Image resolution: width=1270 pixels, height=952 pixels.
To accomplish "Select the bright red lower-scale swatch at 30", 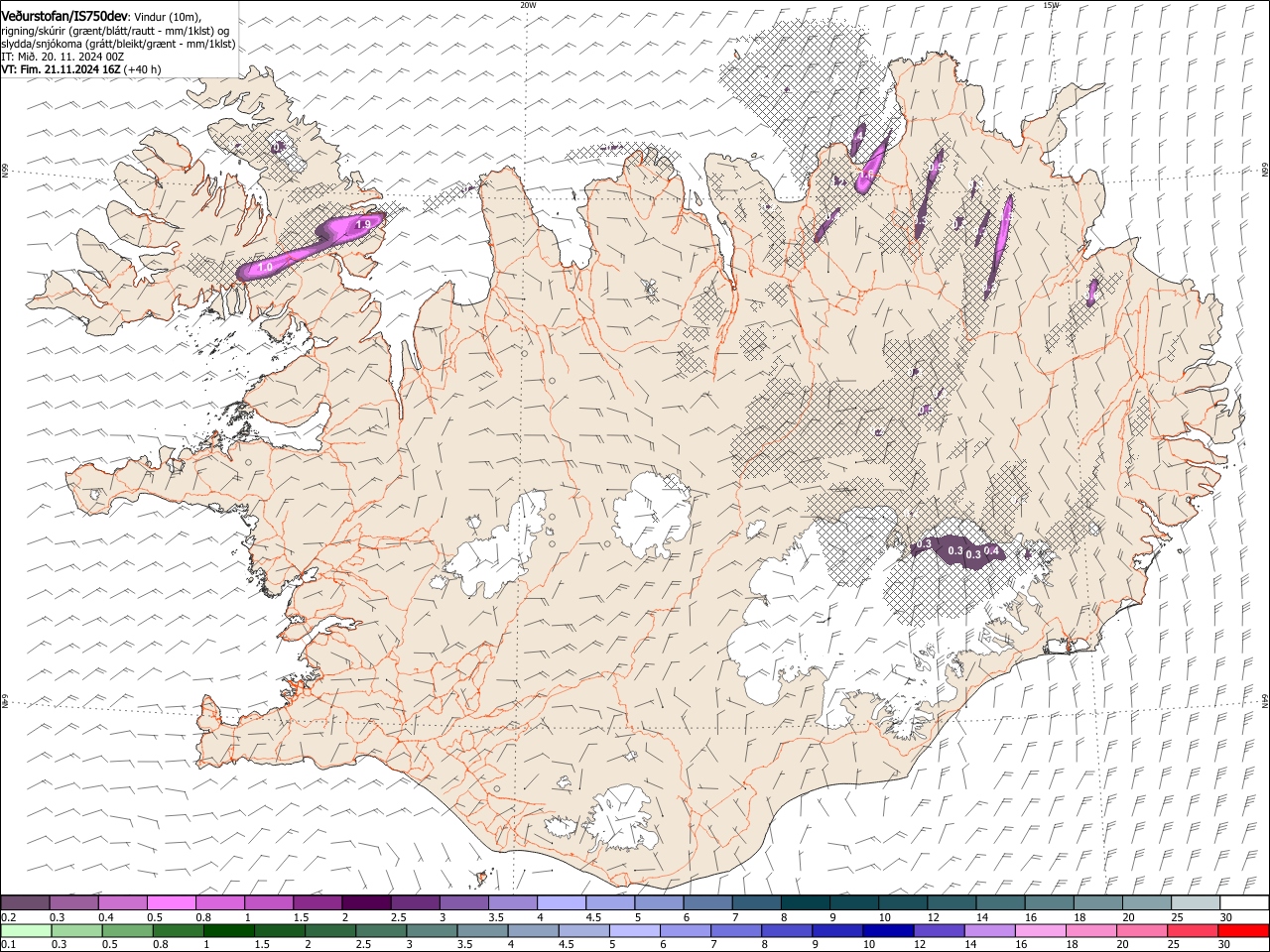I will 1243,930.
